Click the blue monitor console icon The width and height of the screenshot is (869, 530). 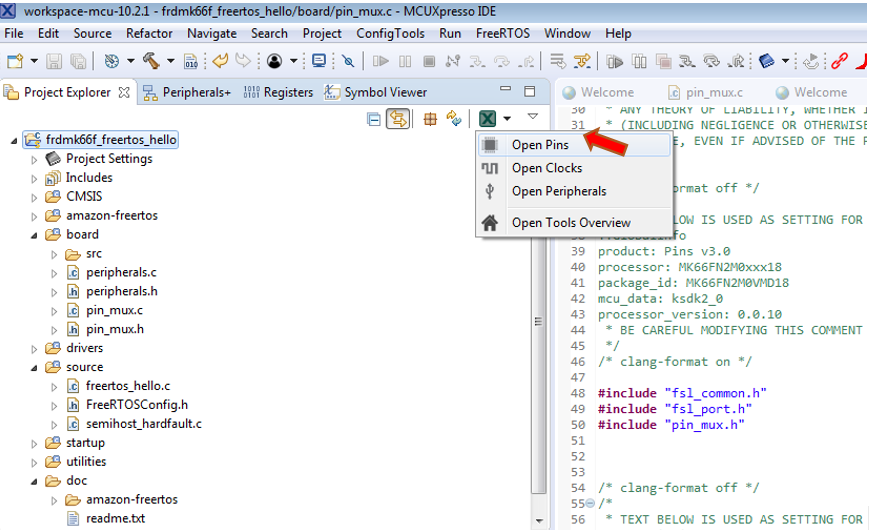[319, 60]
